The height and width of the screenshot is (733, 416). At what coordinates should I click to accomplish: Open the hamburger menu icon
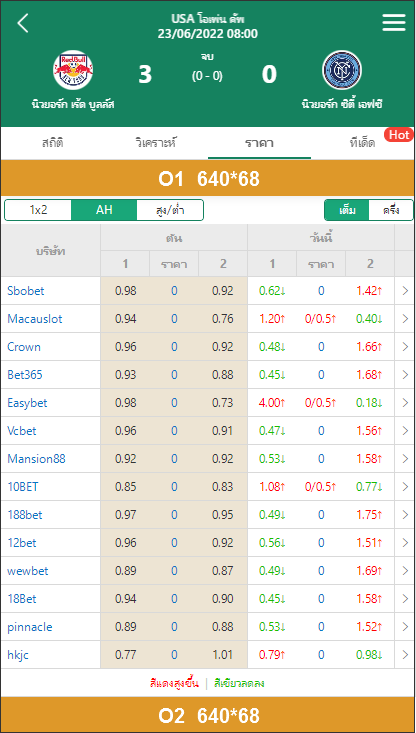point(394,22)
